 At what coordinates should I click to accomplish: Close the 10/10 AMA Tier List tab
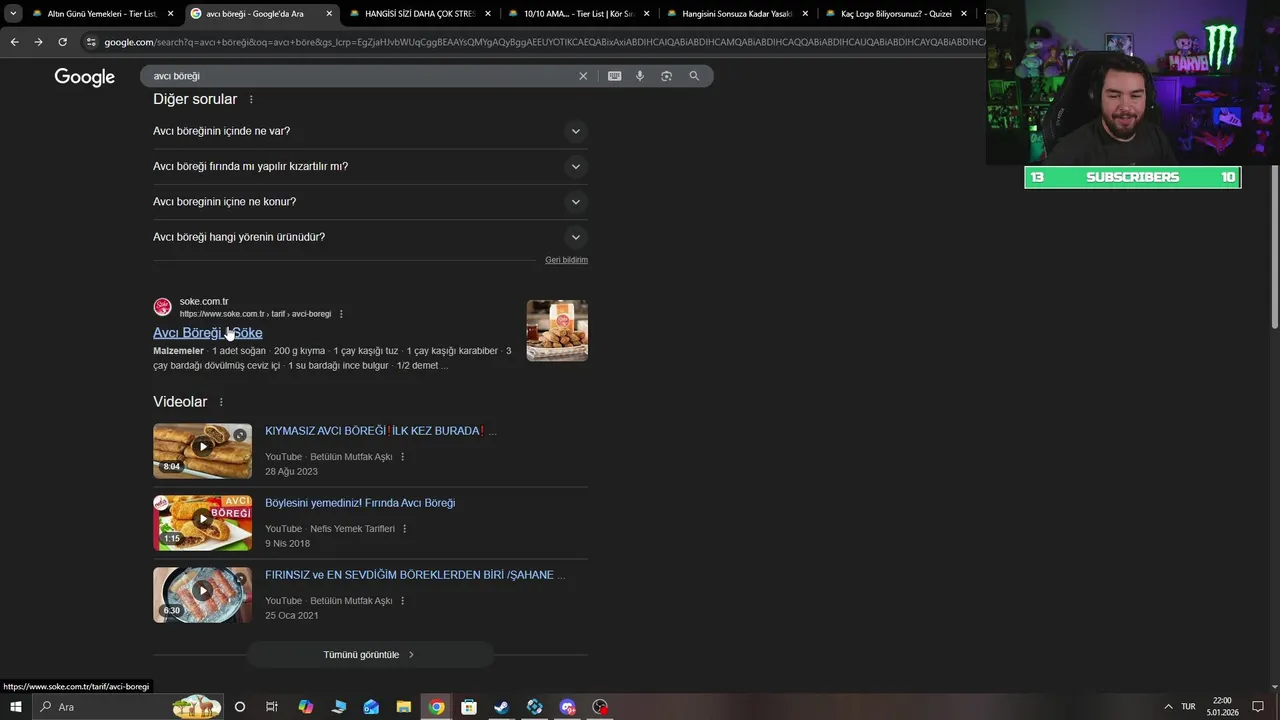click(647, 14)
